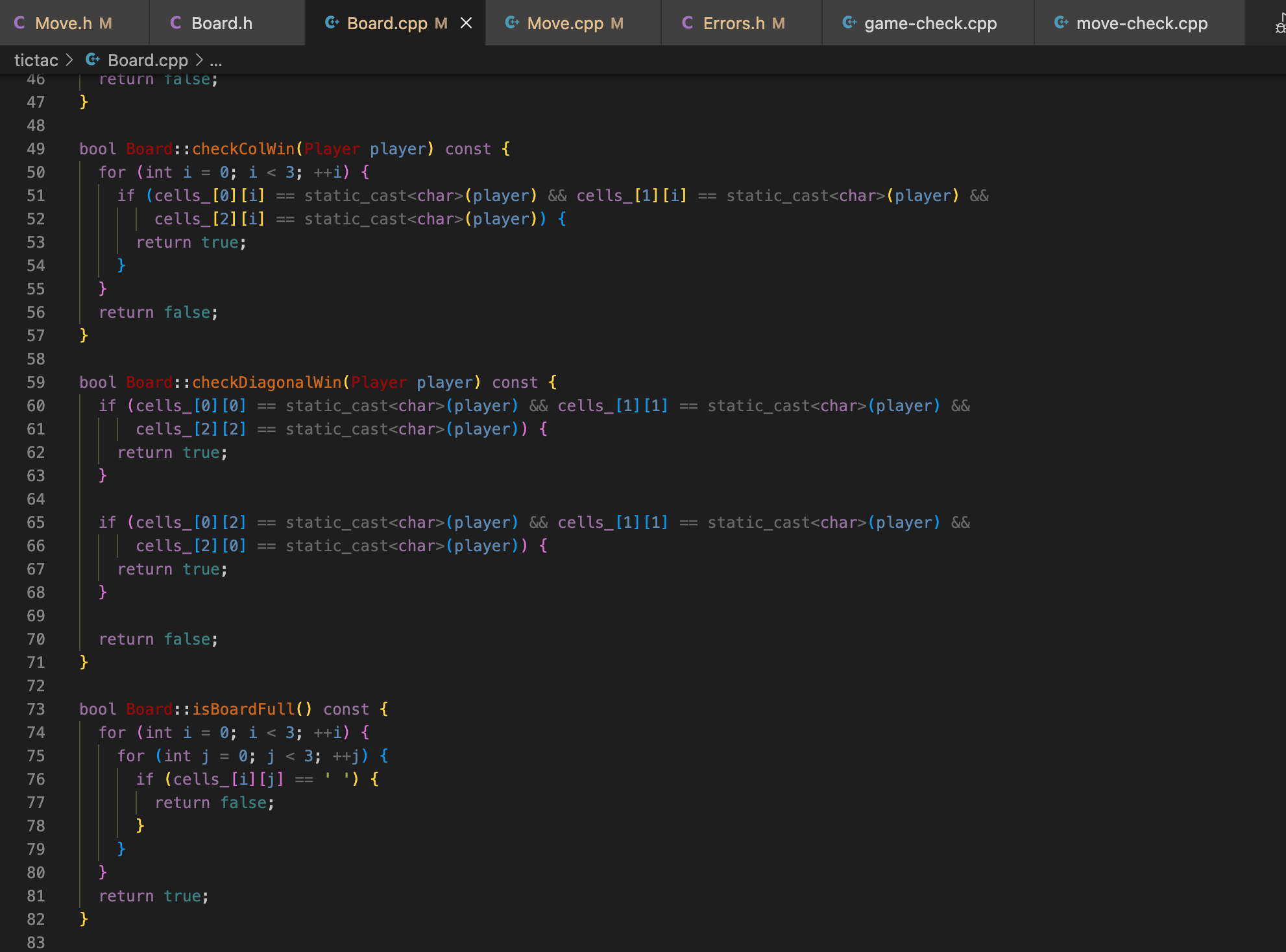Click the C++ icon on Move.cpp tab

(x=511, y=23)
